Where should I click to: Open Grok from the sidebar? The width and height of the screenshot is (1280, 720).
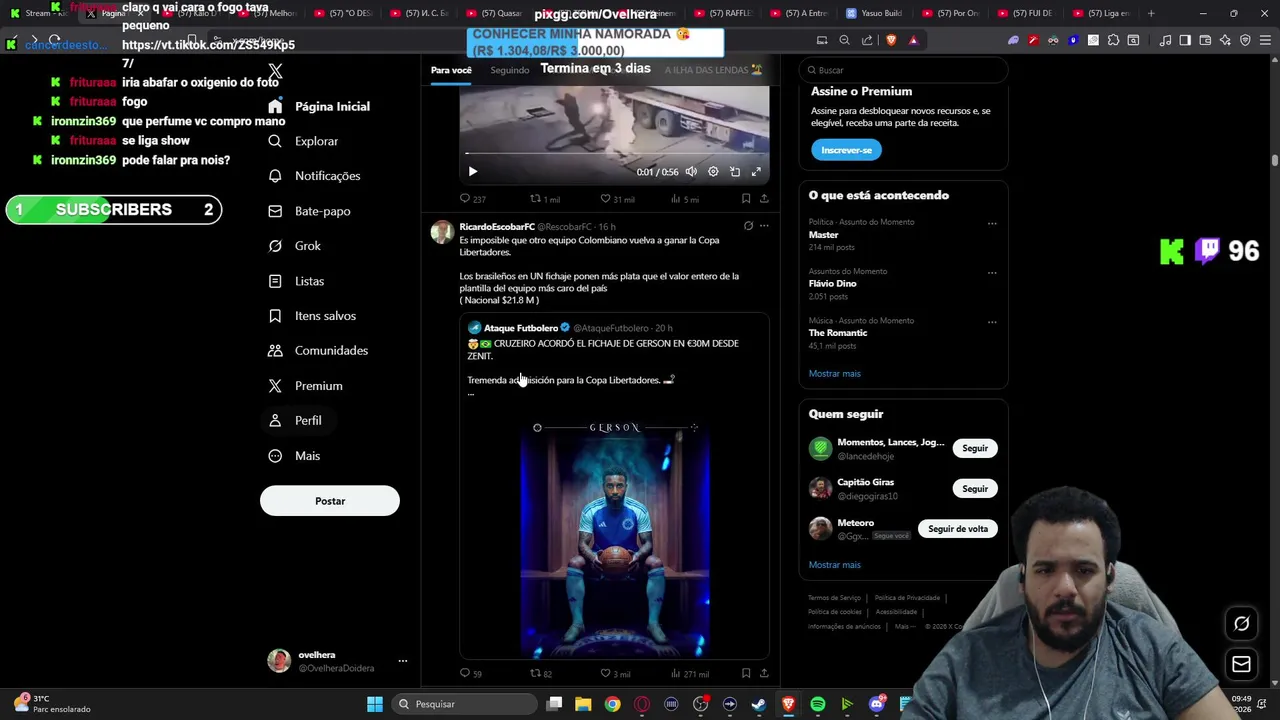pyautogui.click(x=295, y=246)
